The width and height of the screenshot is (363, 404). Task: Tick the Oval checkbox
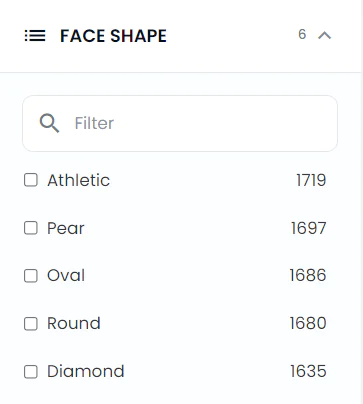pyautogui.click(x=31, y=276)
